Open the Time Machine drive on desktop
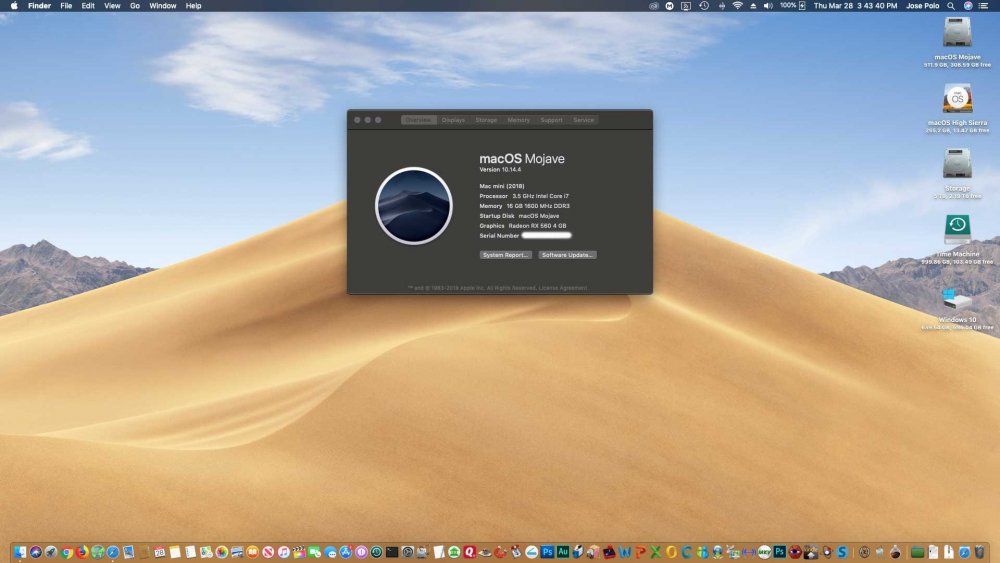Screen dimensions: 1000x563 (x=957, y=230)
